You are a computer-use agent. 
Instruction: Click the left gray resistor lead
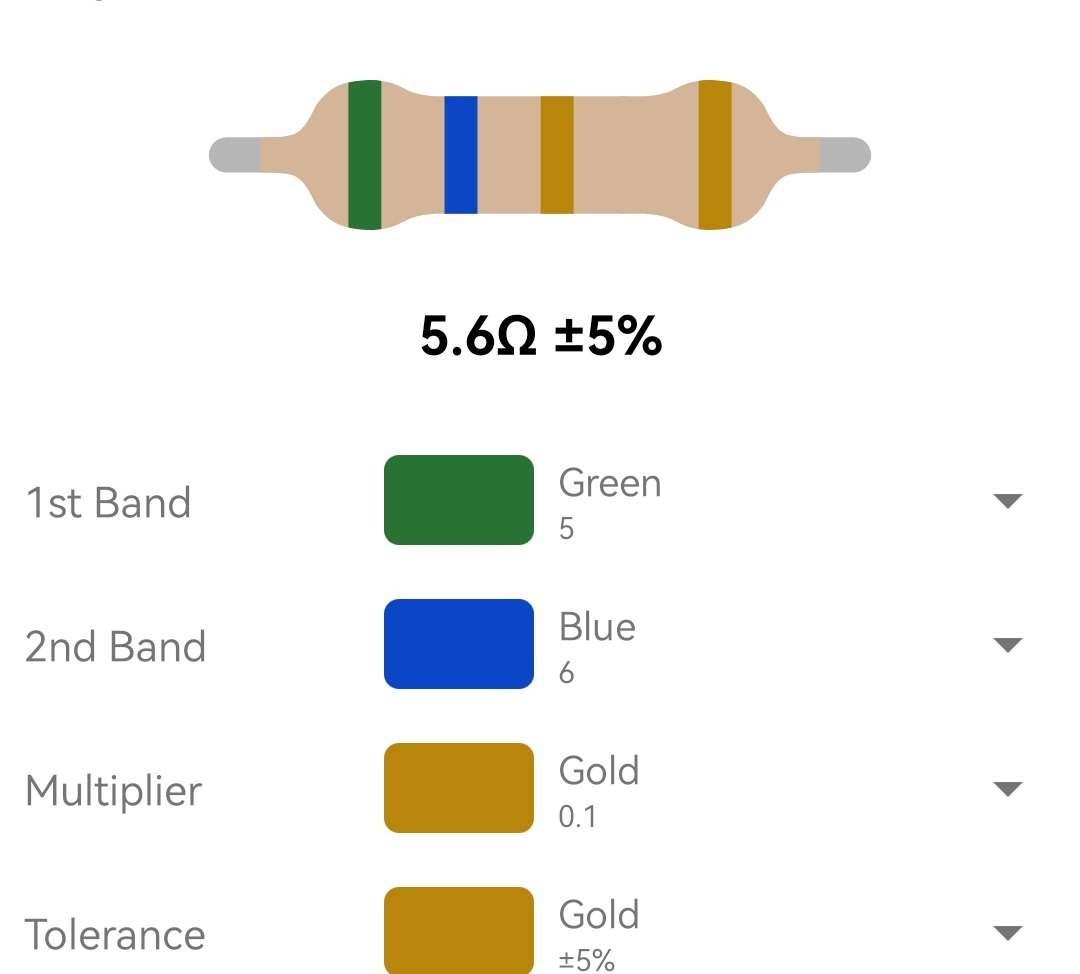click(x=235, y=155)
